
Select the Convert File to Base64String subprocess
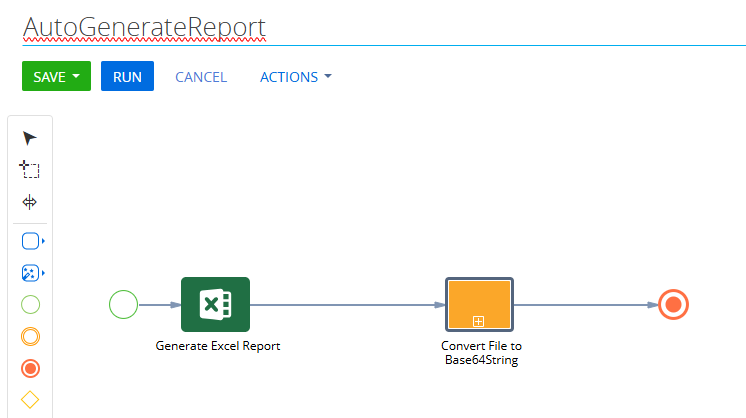[480, 304]
